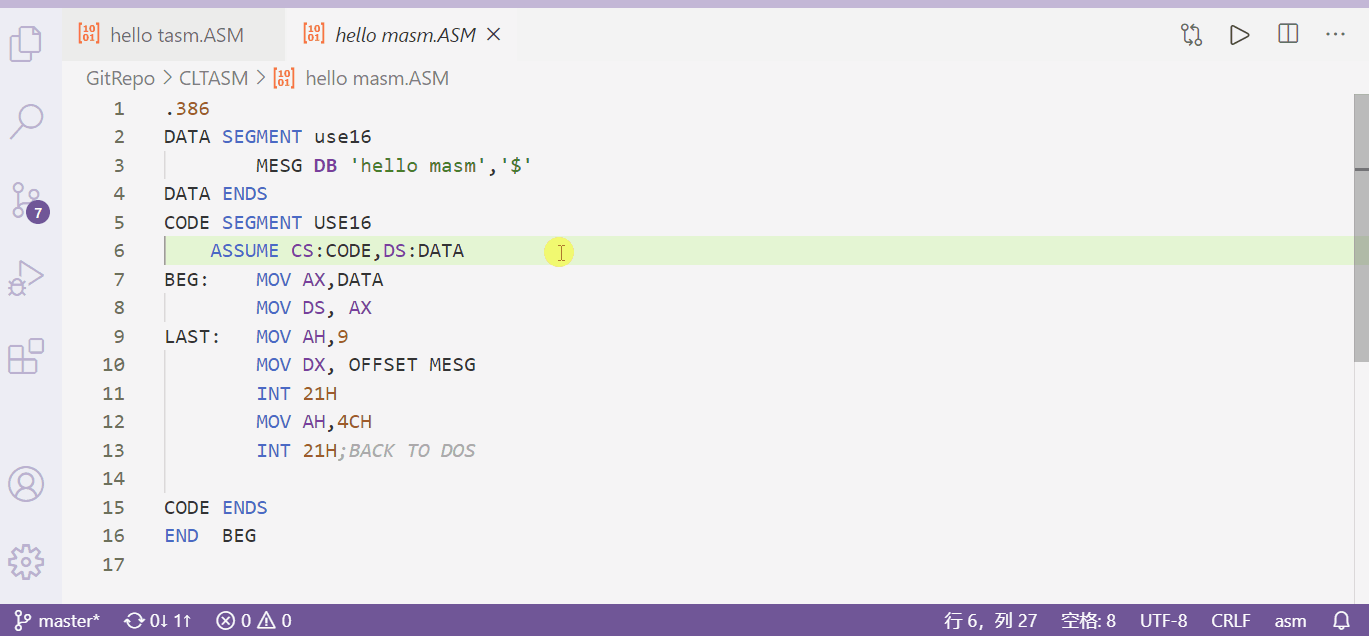Open the Explorer view
Screen dimensions: 1369x636
[x=26, y=44]
